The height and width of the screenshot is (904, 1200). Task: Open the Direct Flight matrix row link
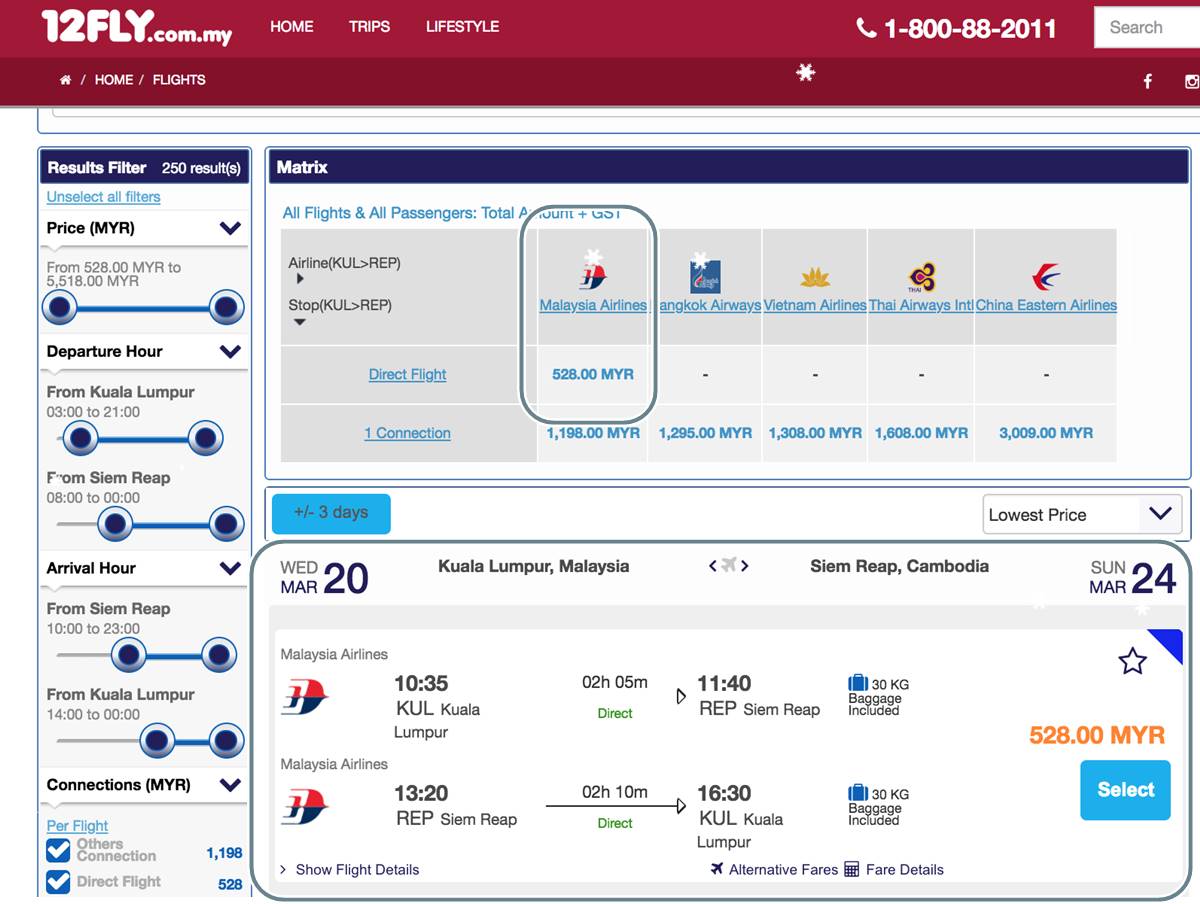407,374
